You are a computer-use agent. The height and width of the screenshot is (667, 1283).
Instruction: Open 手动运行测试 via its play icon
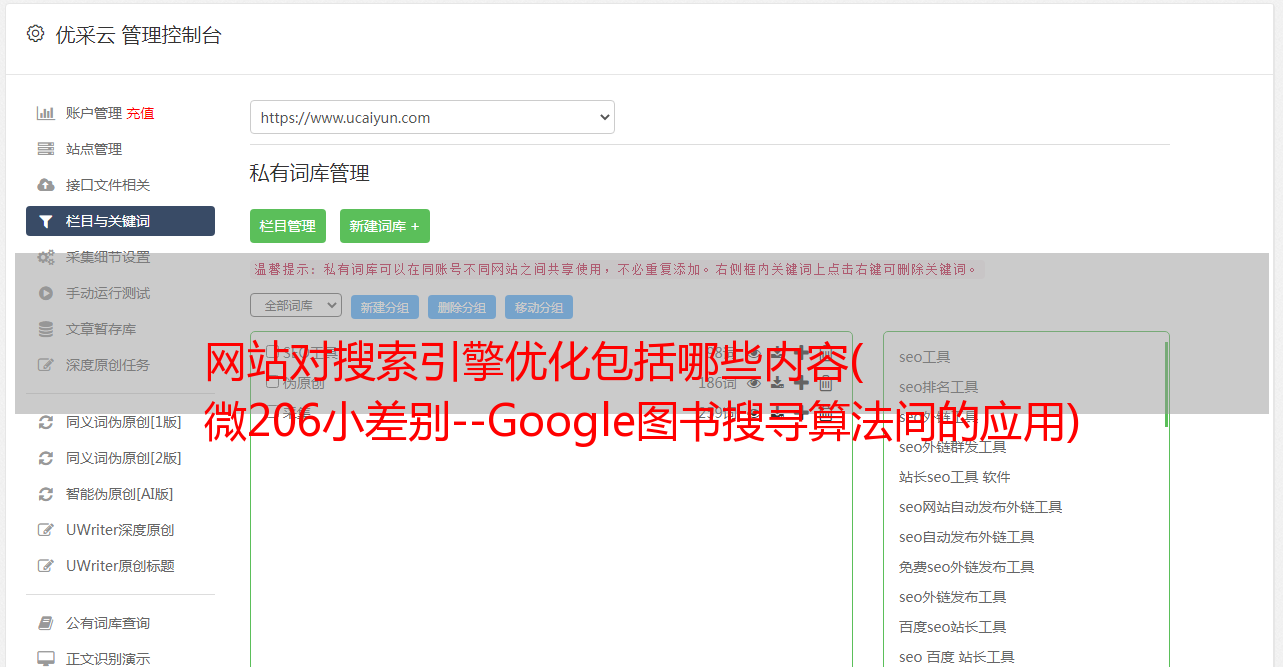pyautogui.click(x=46, y=293)
